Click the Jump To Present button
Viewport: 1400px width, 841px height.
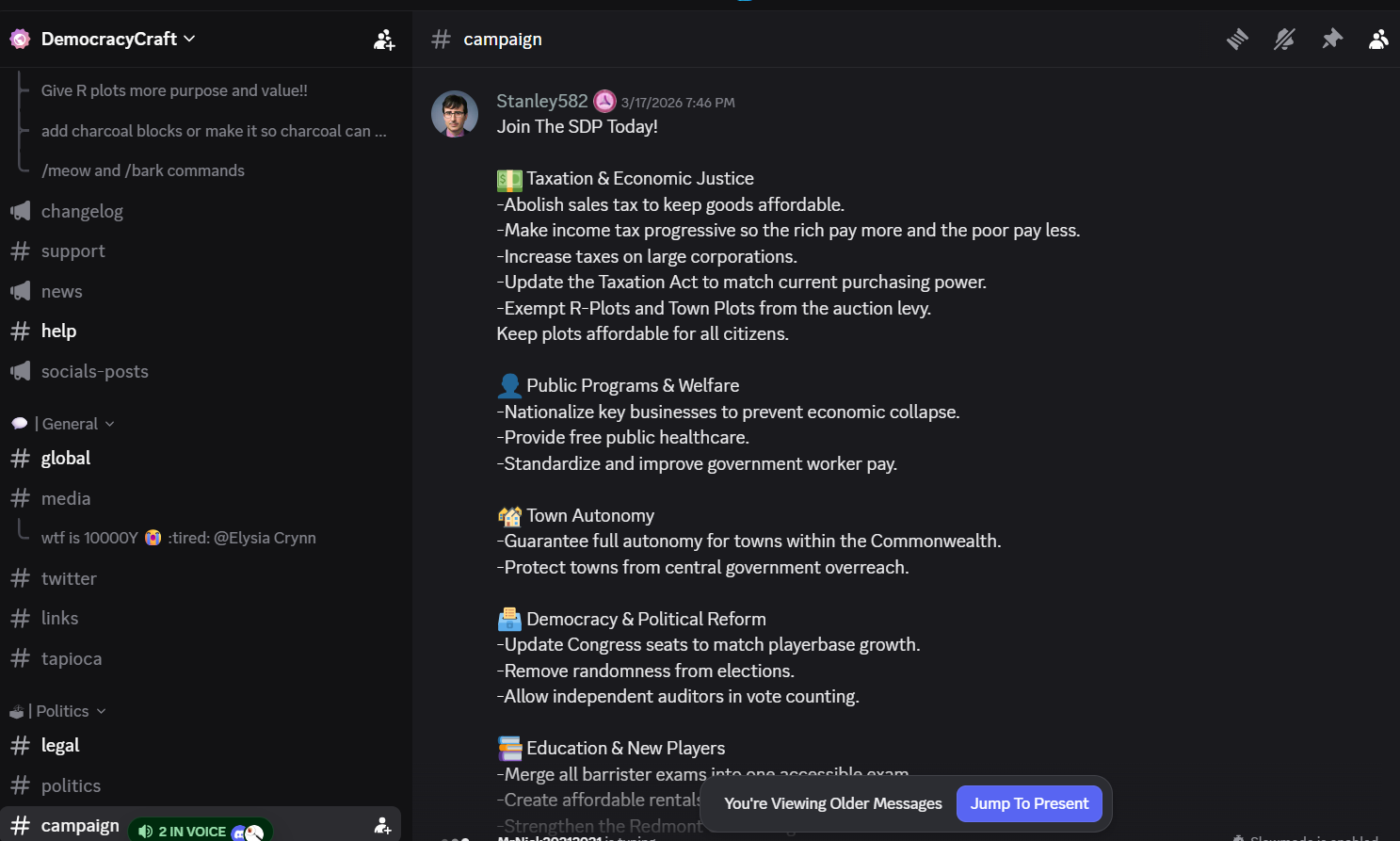(1028, 803)
